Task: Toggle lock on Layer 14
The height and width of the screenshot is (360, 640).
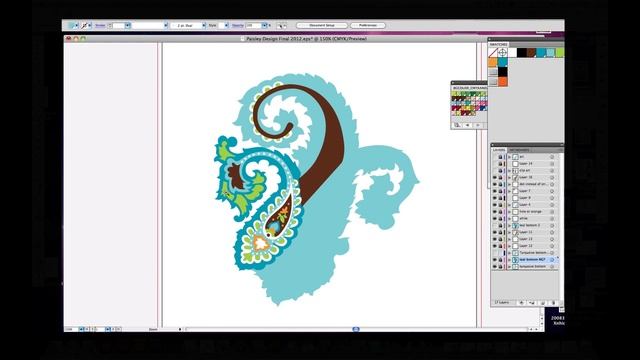Action: (x=500, y=164)
